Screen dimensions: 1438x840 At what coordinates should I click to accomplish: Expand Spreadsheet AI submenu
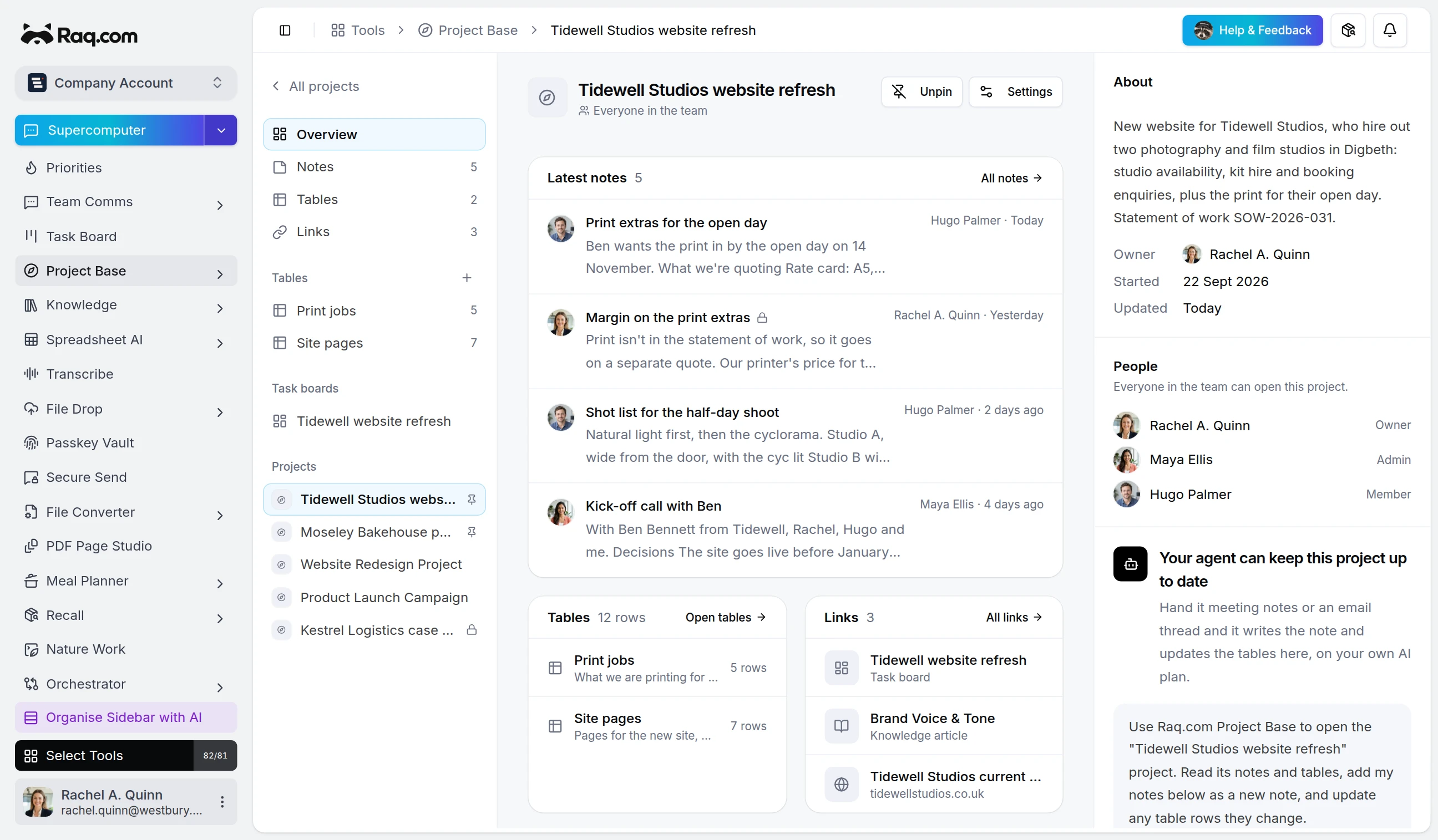tap(220, 343)
